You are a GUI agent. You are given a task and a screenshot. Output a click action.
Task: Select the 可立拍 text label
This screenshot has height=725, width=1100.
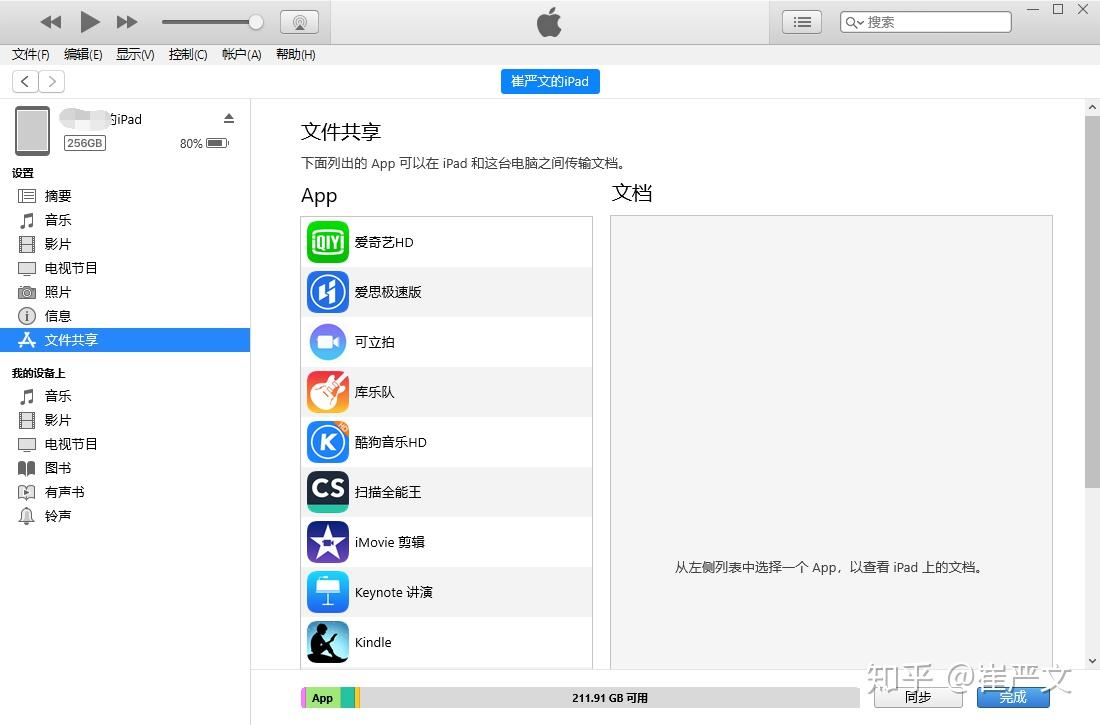coord(375,342)
